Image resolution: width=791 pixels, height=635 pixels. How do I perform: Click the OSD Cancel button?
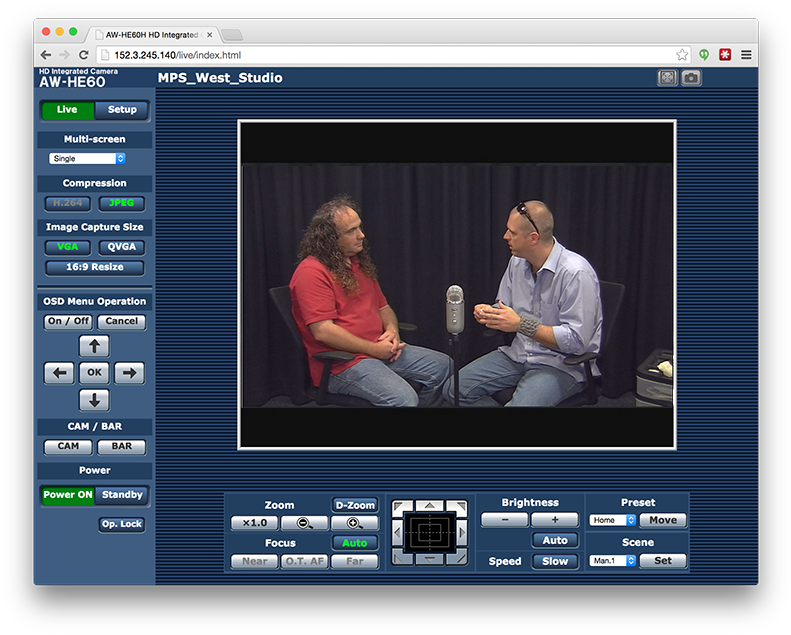click(x=122, y=321)
